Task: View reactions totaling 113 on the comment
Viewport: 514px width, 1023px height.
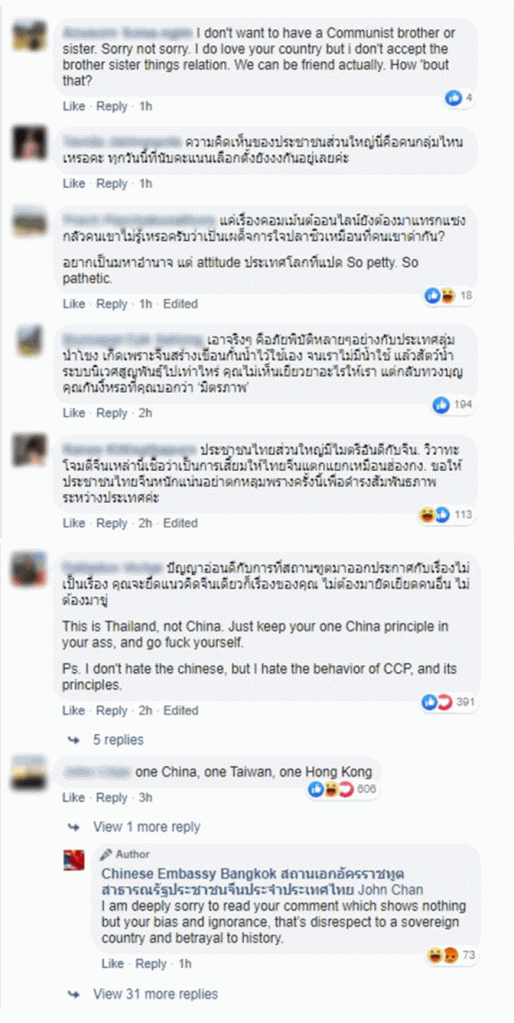Action: point(446,515)
